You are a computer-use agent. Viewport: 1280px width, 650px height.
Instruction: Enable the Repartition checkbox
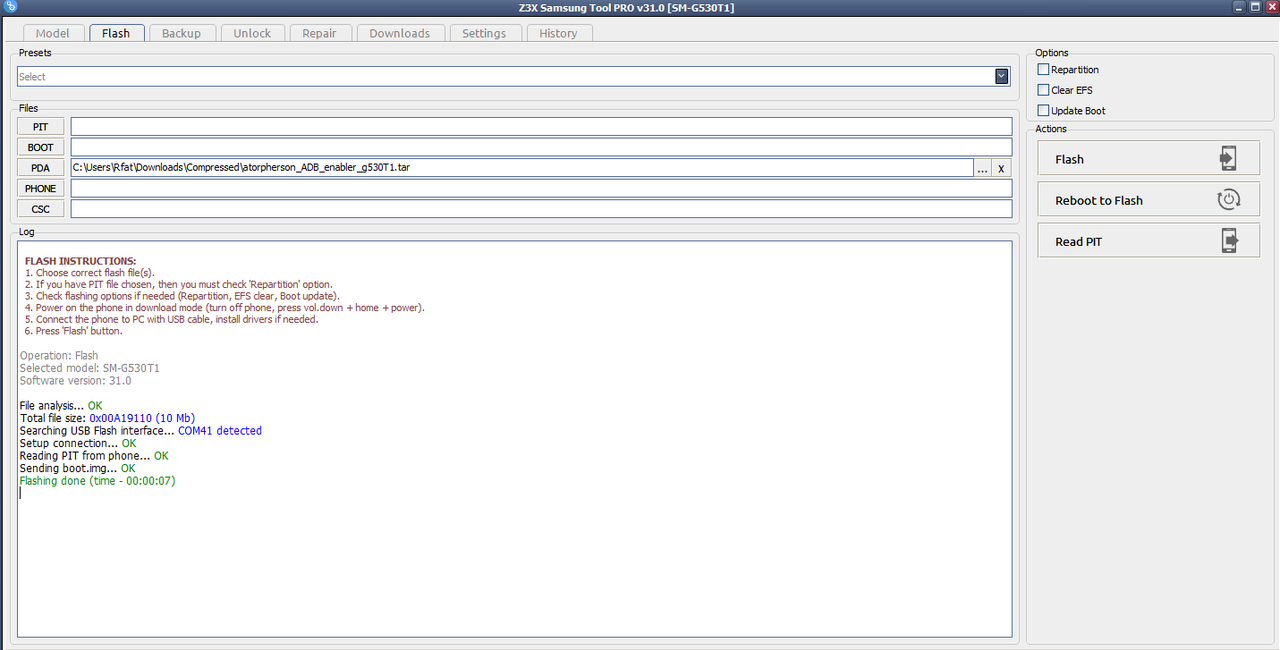tap(1043, 69)
